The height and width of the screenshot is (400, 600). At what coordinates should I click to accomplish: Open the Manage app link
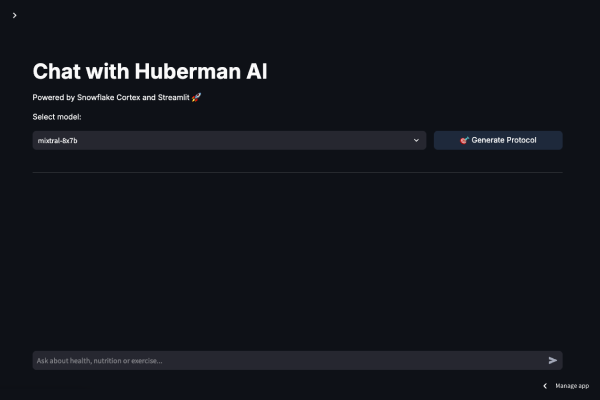(572, 385)
